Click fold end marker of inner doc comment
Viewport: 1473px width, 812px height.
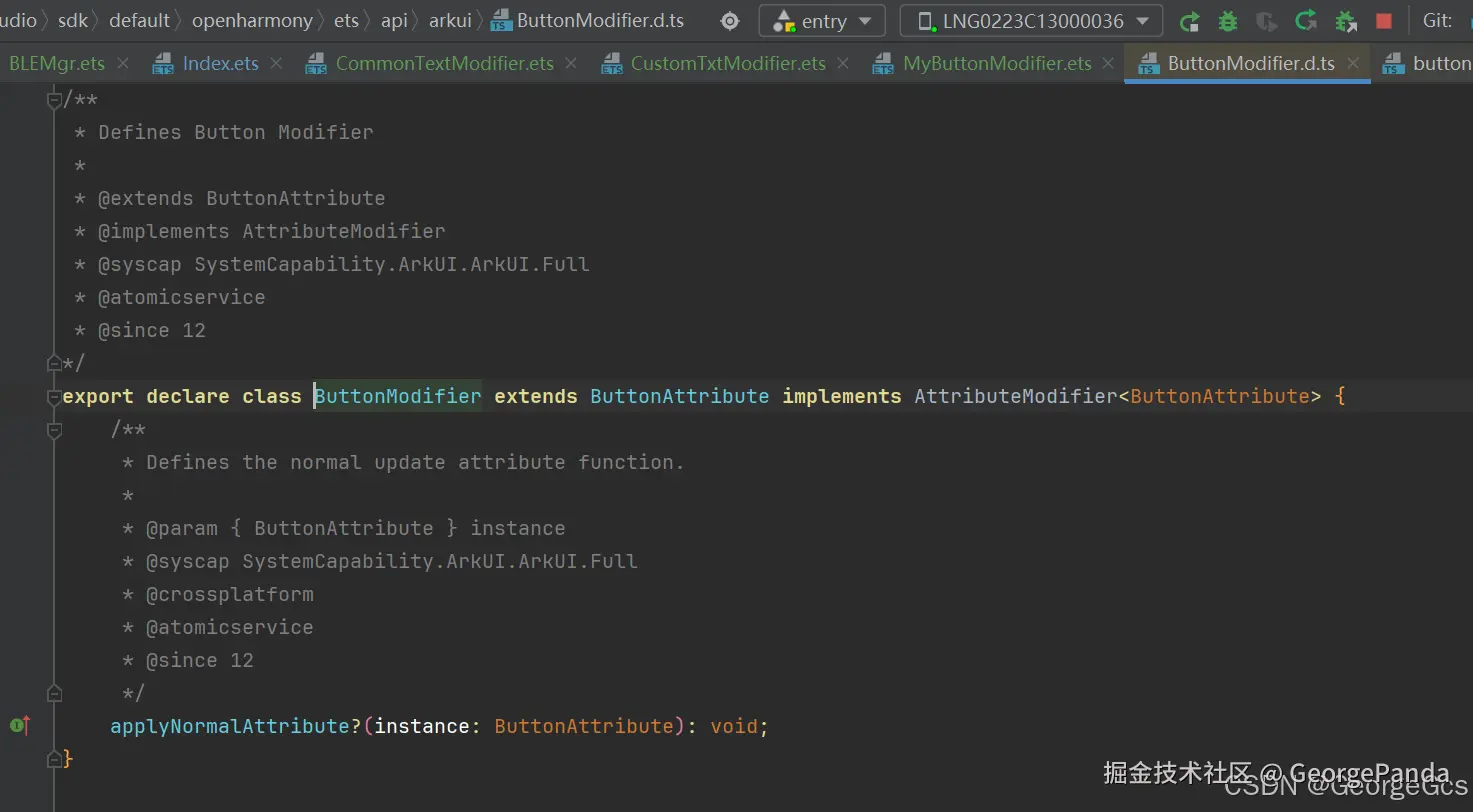click(x=54, y=693)
